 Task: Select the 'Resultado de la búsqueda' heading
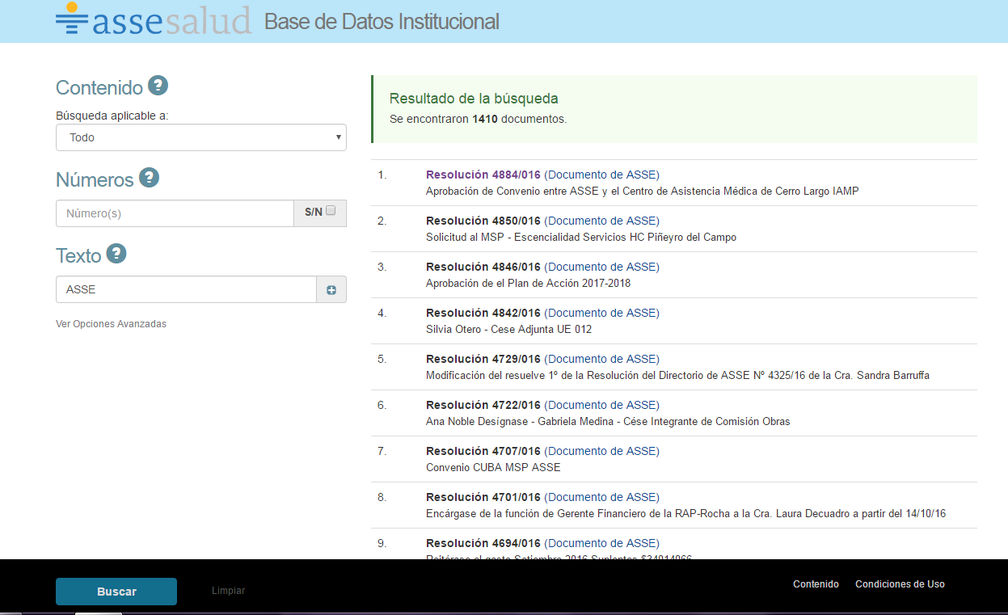point(474,98)
